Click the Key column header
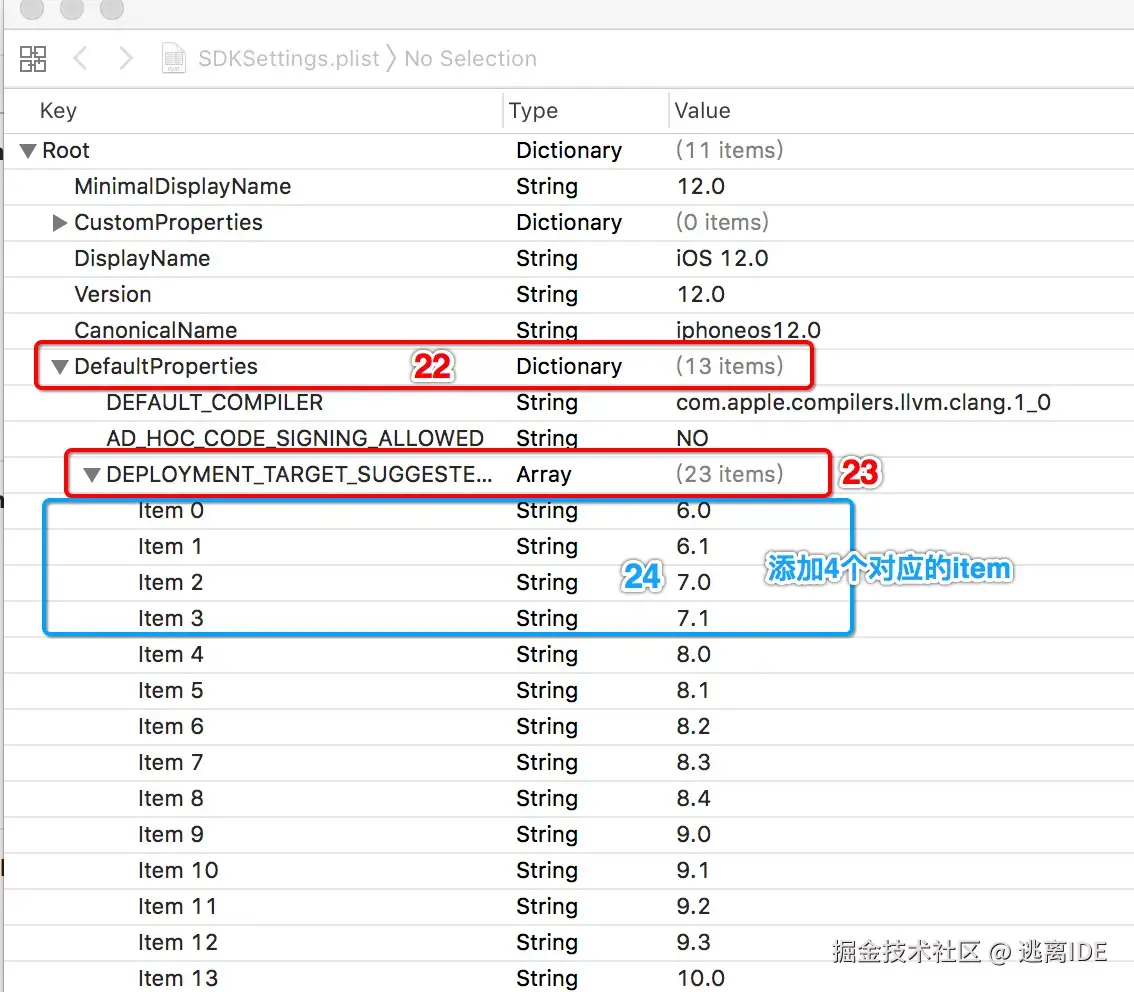The image size is (1134, 992). pos(59,111)
